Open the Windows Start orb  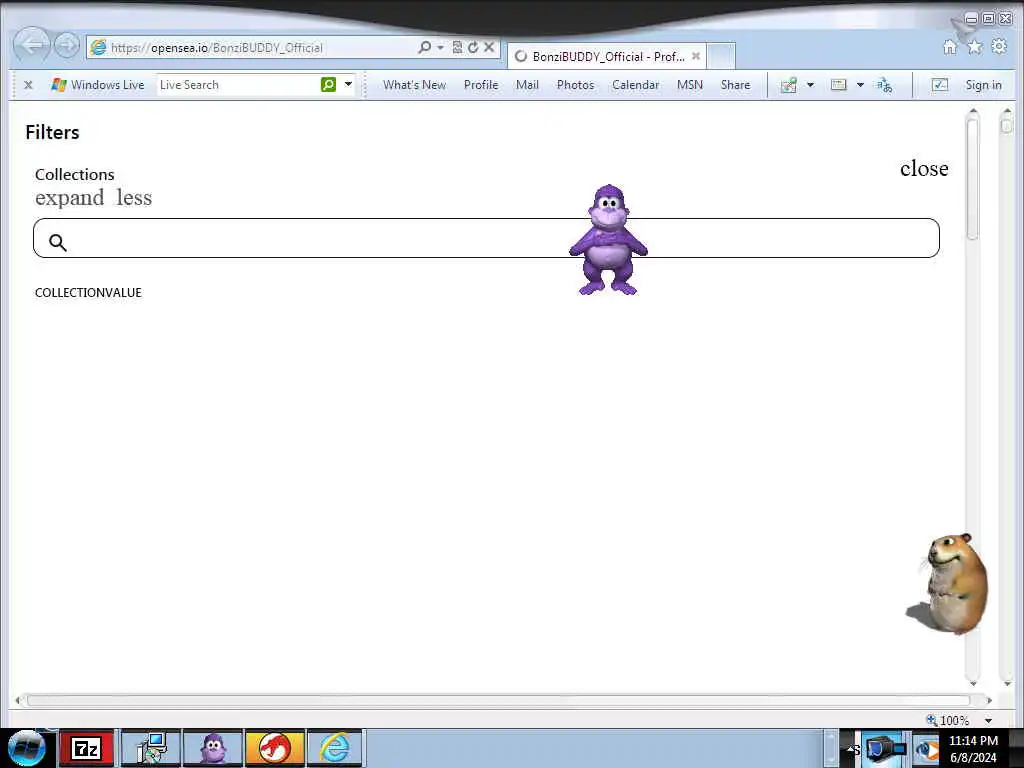27,748
